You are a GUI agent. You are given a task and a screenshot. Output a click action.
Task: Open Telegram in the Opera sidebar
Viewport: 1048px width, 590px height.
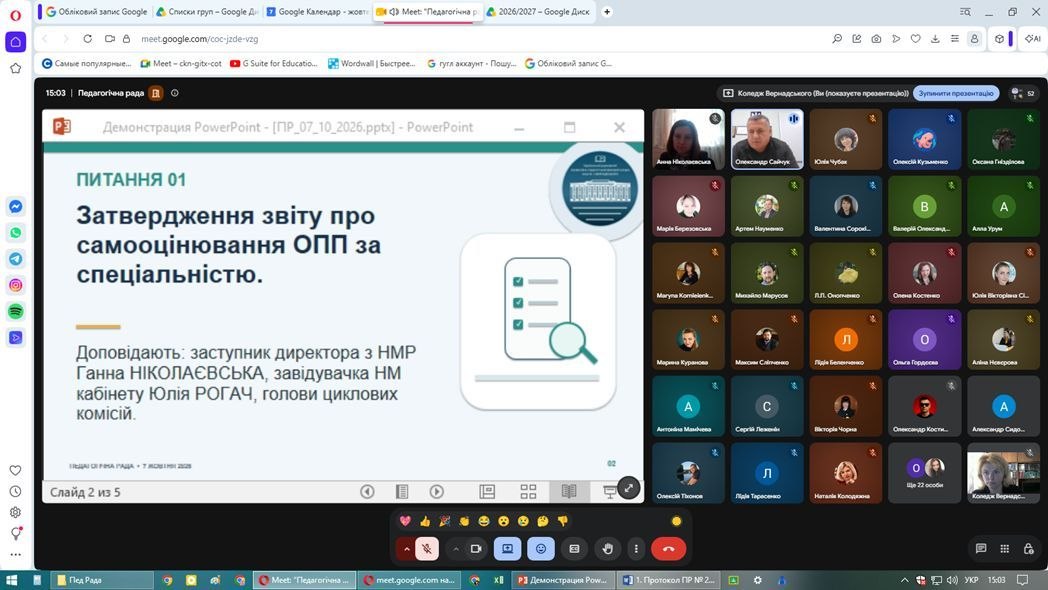point(15,259)
